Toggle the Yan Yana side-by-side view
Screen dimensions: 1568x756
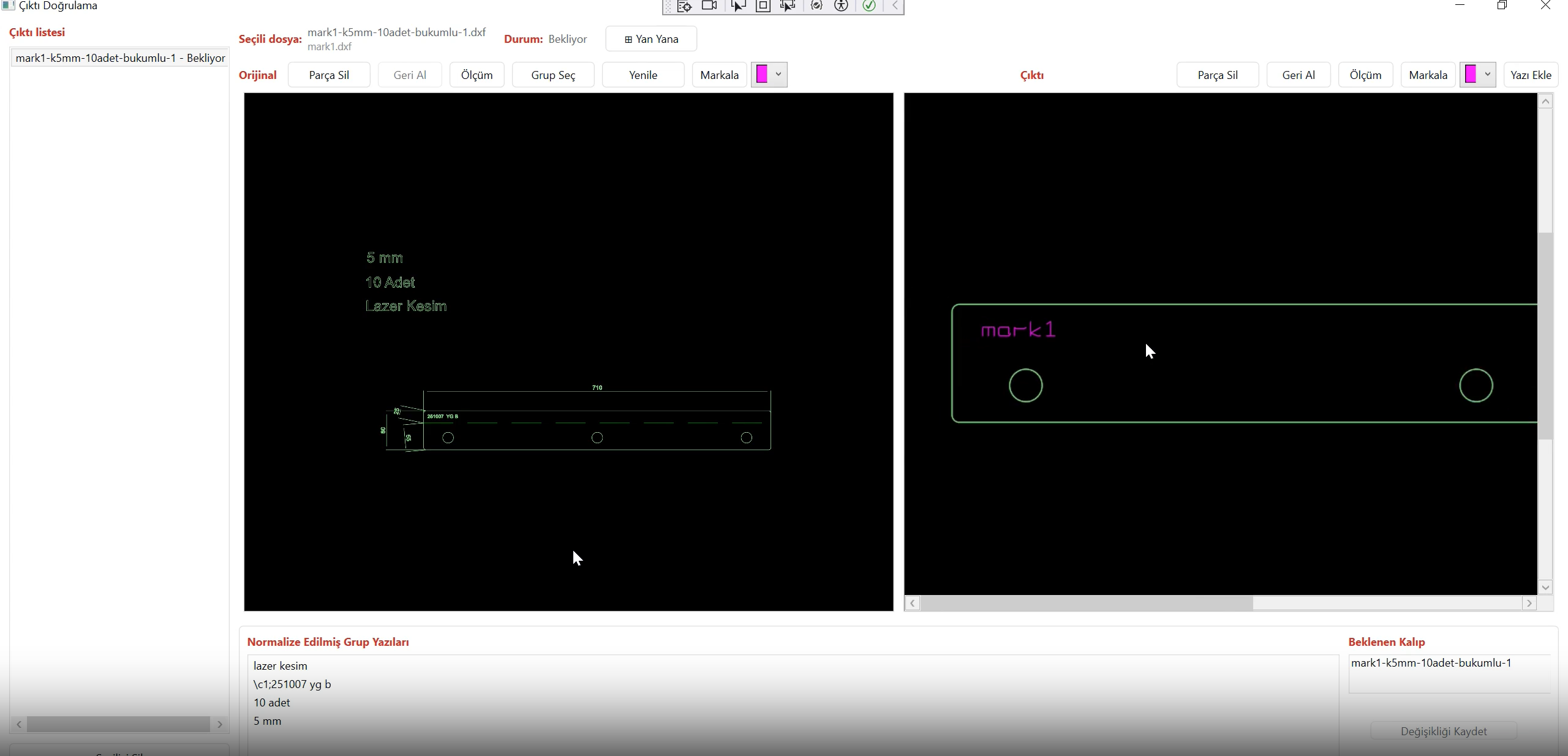[651, 39]
